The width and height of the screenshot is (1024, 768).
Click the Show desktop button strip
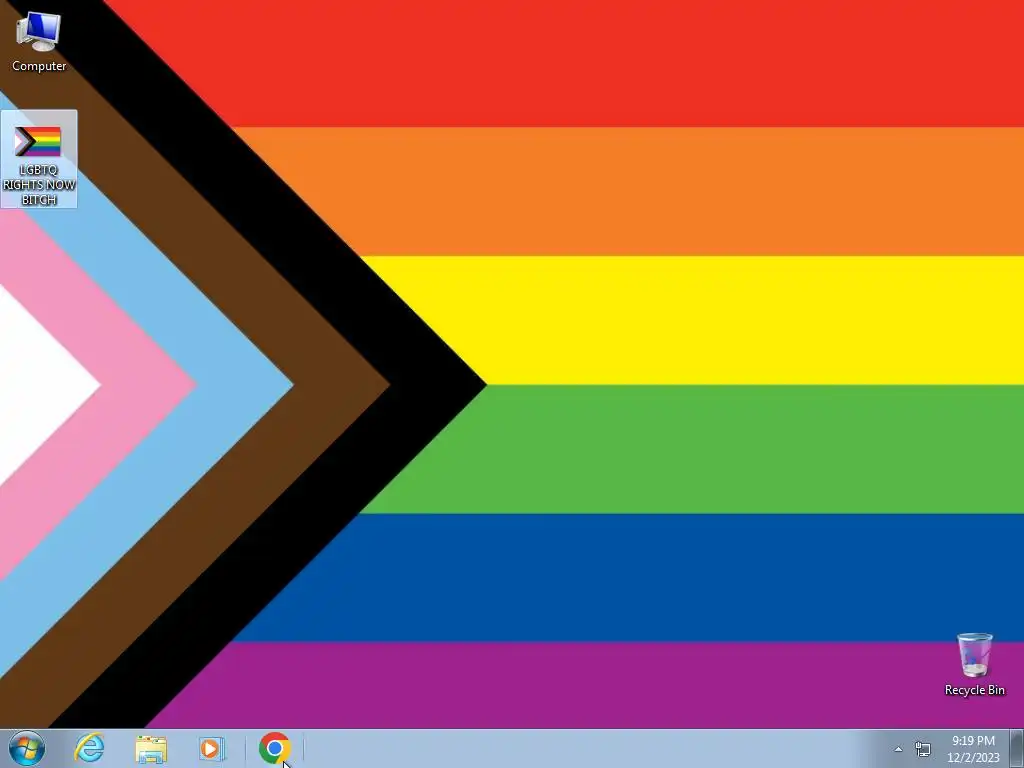pyautogui.click(x=1017, y=749)
